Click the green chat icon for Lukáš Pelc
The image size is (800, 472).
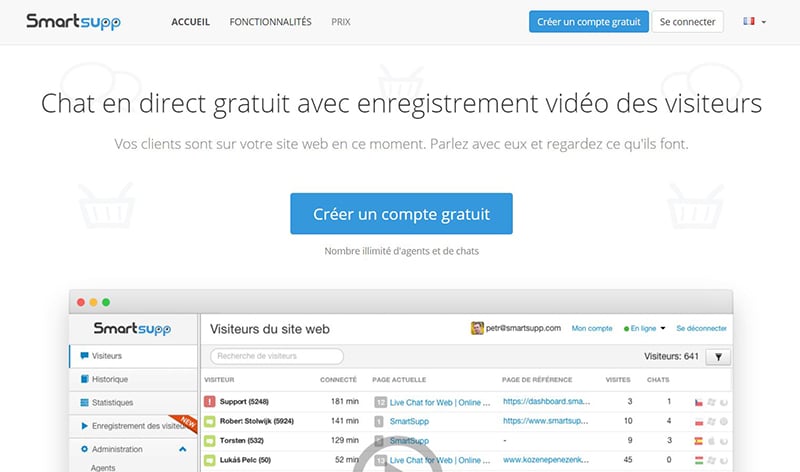tap(209, 460)
